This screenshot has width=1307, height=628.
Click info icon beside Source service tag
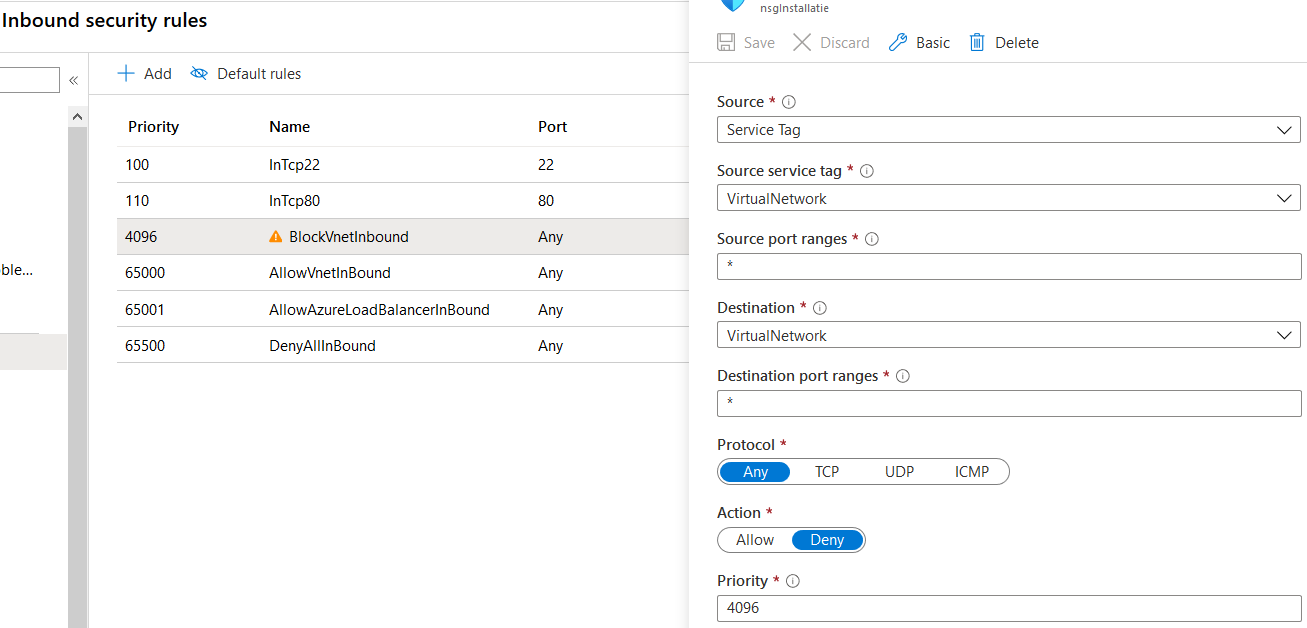(867, 171)
